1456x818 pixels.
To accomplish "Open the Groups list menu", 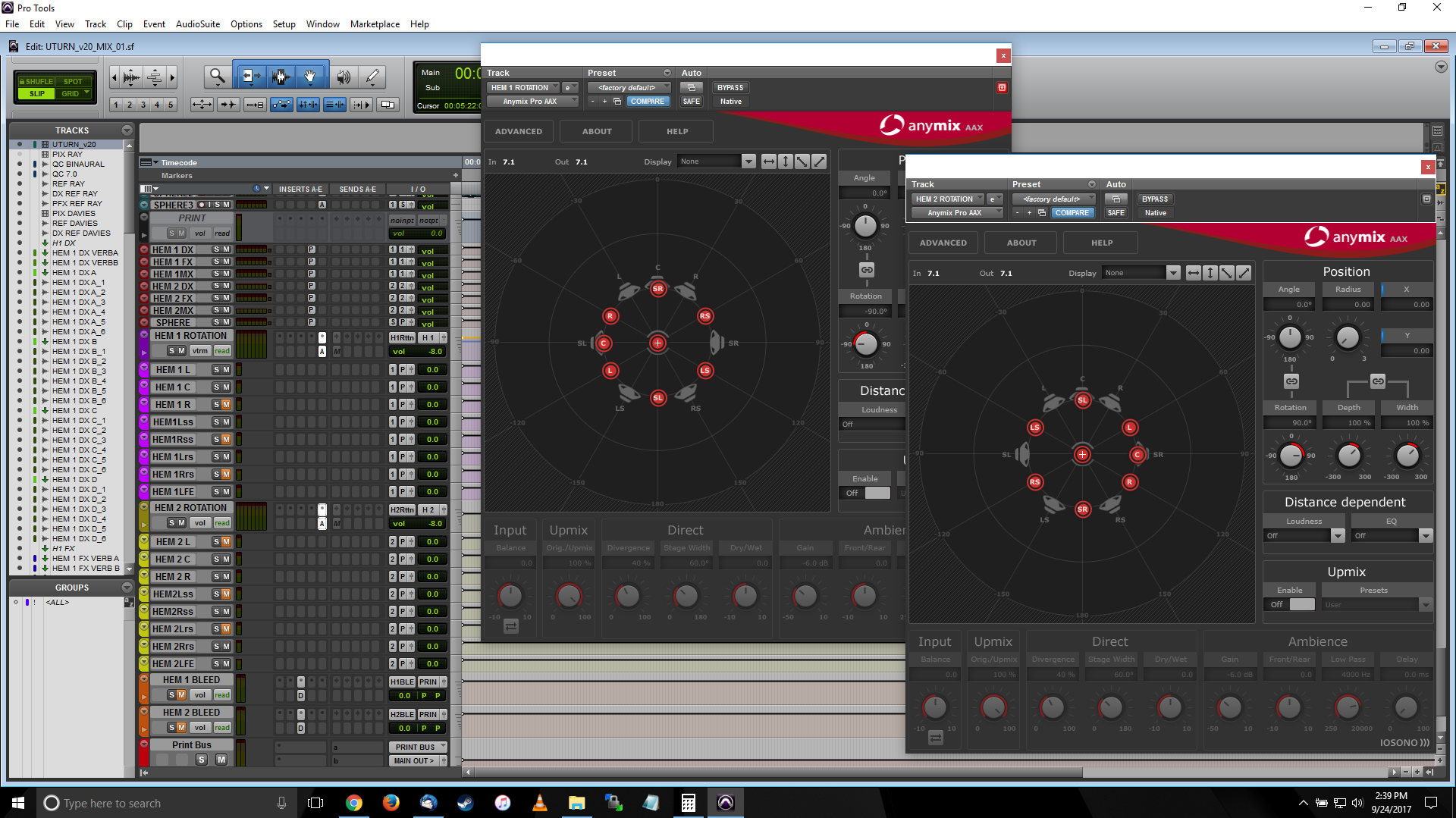I will (127, 588).
